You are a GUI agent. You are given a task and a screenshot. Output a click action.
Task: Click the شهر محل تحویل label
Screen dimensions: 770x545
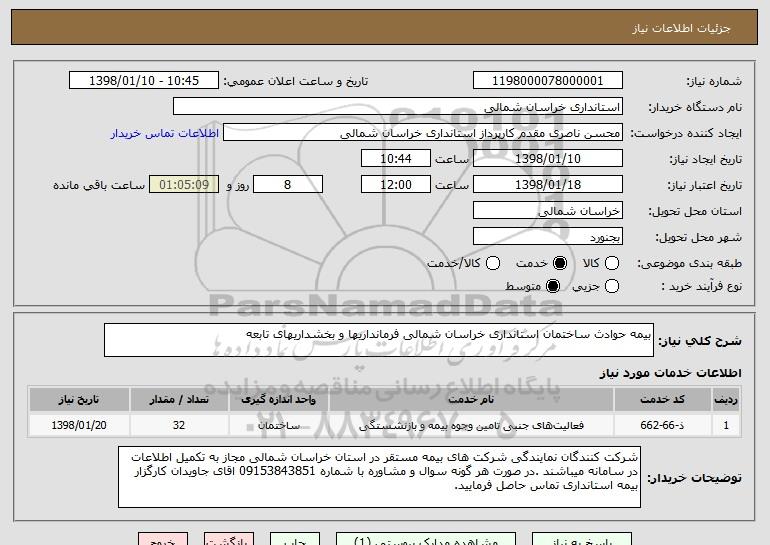pyautogui.click(x=699, y=238)
